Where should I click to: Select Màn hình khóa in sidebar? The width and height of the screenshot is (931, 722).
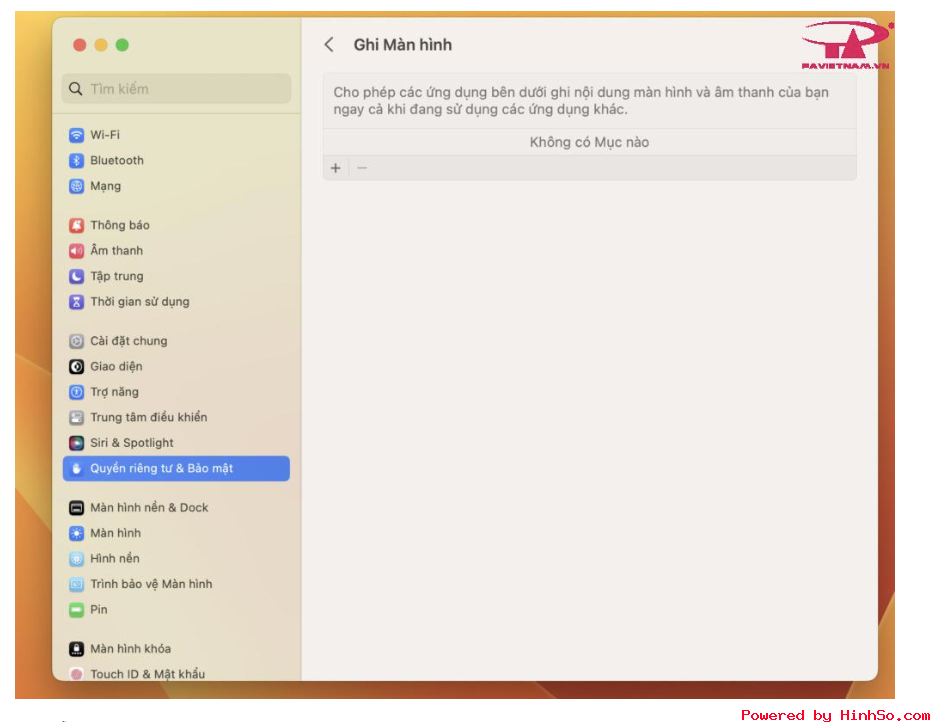130,649
